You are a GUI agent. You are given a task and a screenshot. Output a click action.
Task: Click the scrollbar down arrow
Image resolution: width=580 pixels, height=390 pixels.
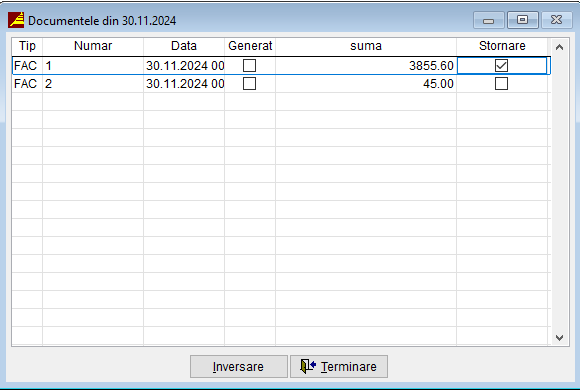pos(559,337)
